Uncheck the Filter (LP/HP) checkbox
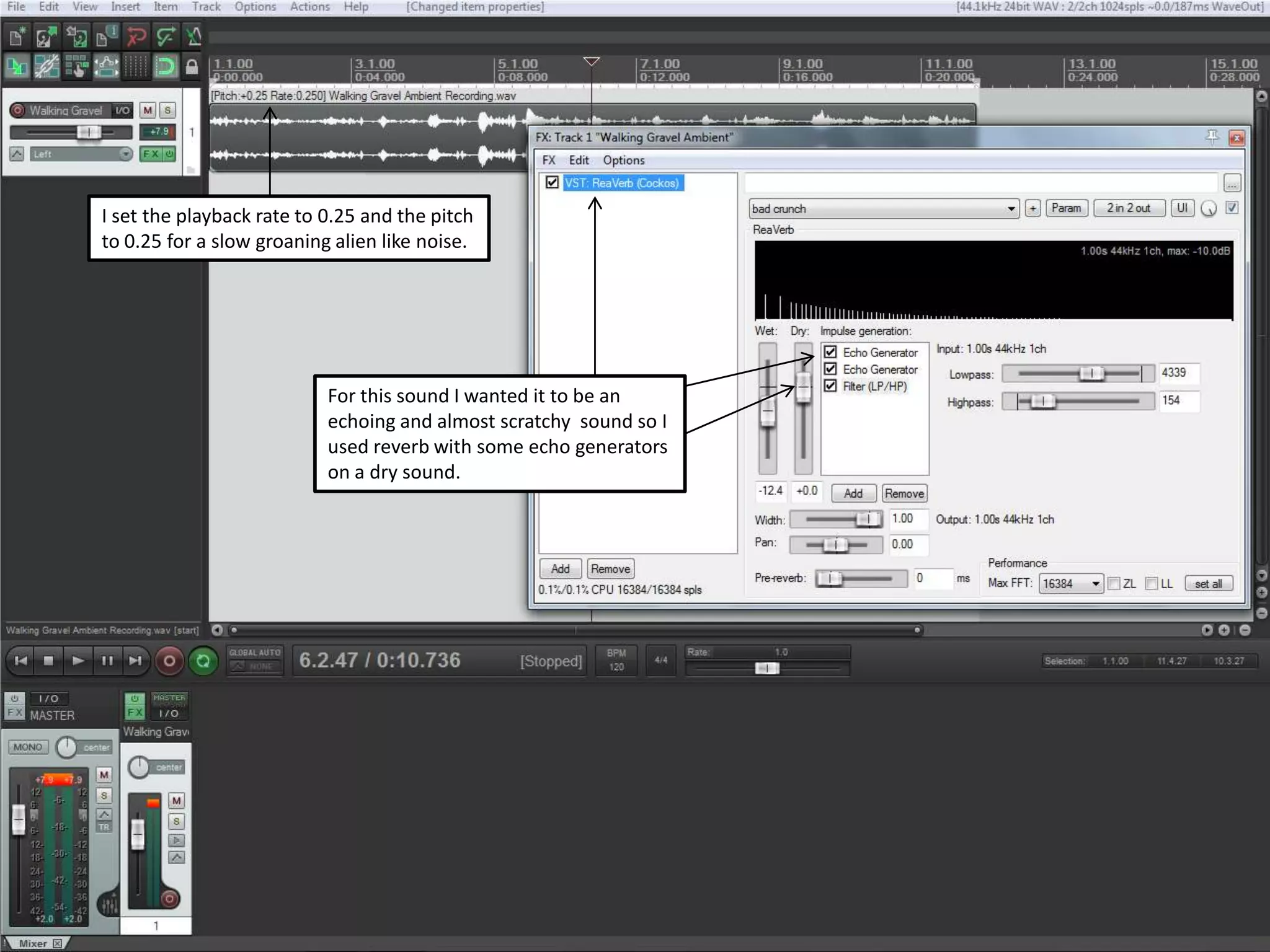Screen dimensions: 1270x952 pos(830,386)
